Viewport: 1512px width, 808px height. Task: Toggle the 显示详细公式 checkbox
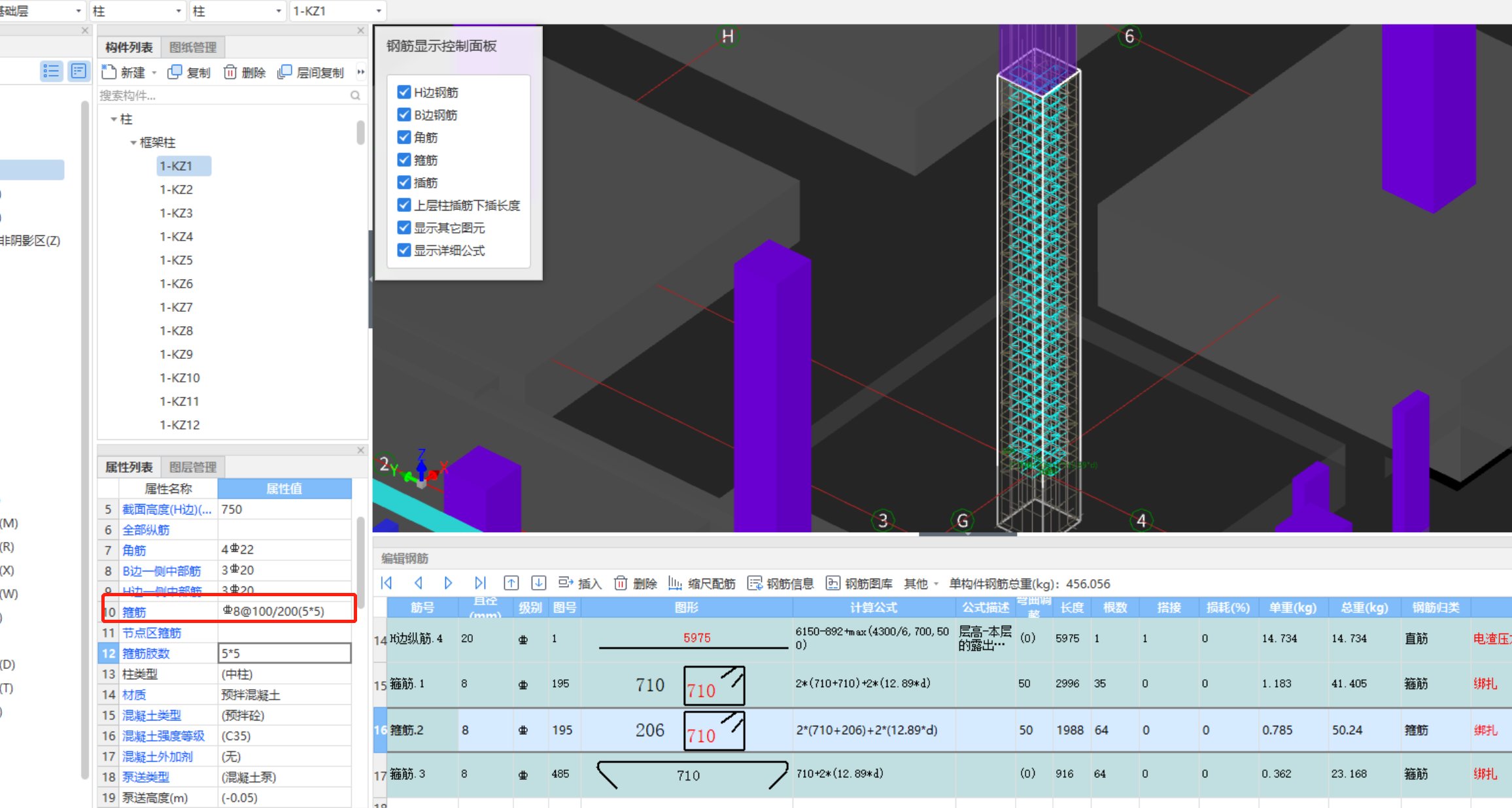tap(404, 250)
